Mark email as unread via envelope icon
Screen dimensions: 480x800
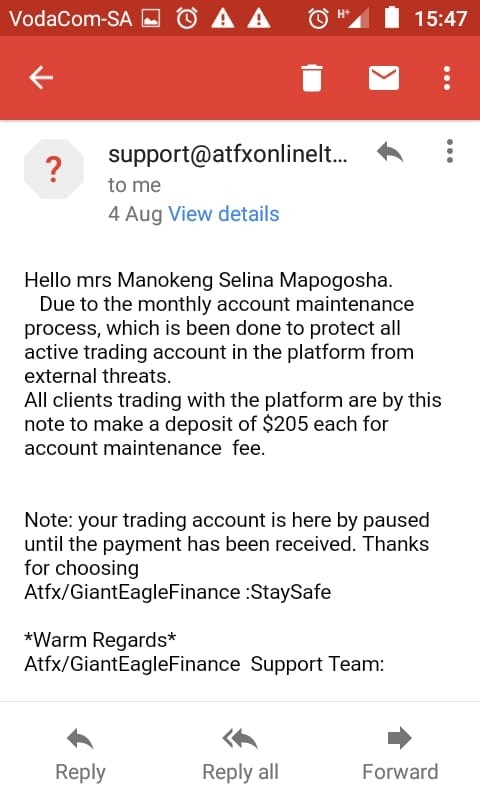384,78
